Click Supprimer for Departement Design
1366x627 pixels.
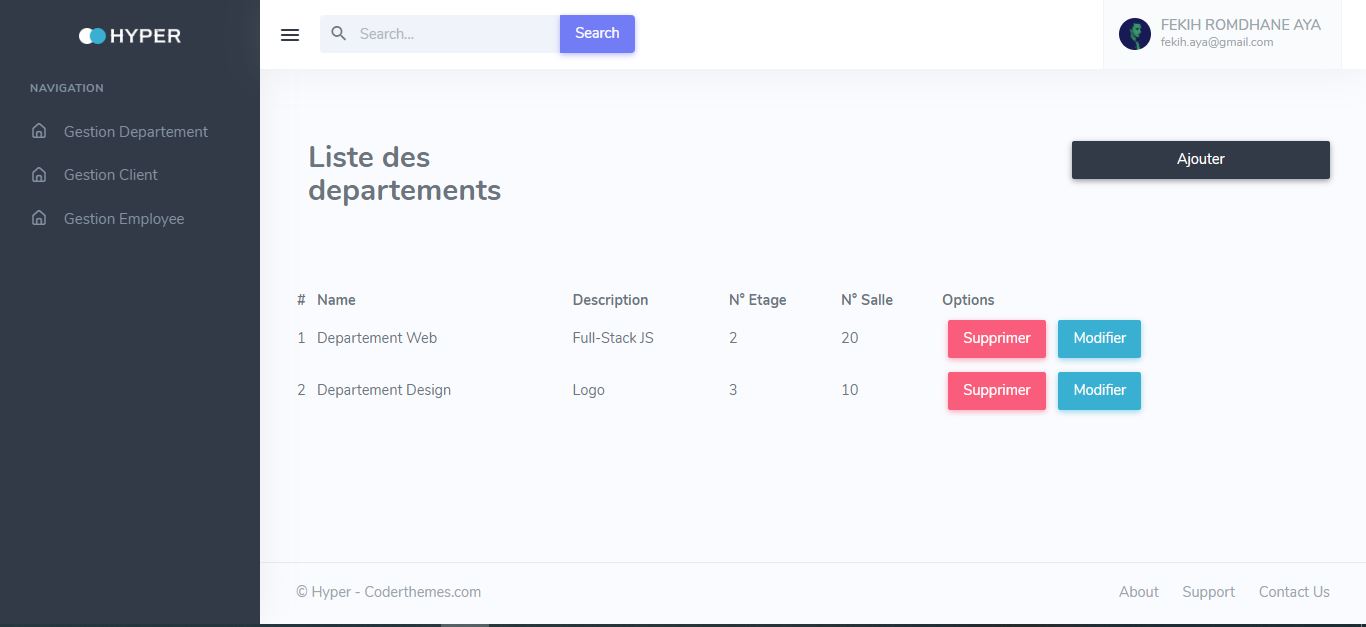tap(997, 391)
